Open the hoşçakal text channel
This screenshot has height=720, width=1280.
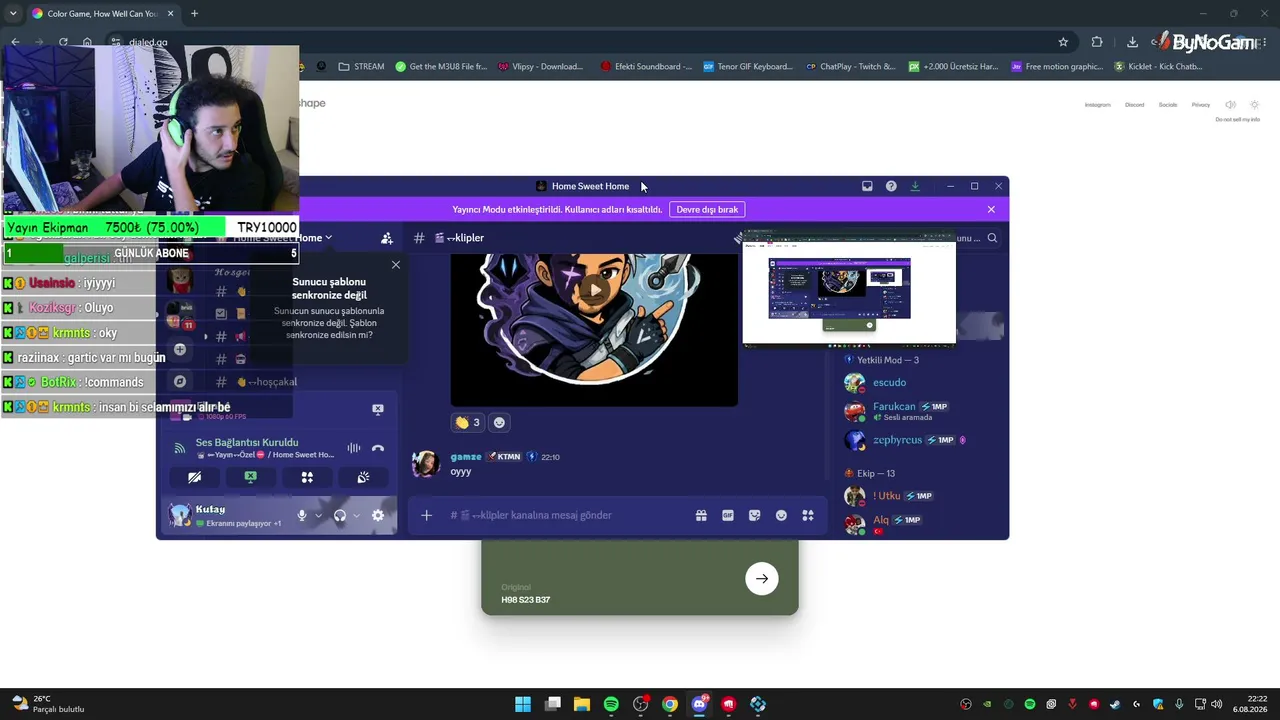tap(256, 382)
